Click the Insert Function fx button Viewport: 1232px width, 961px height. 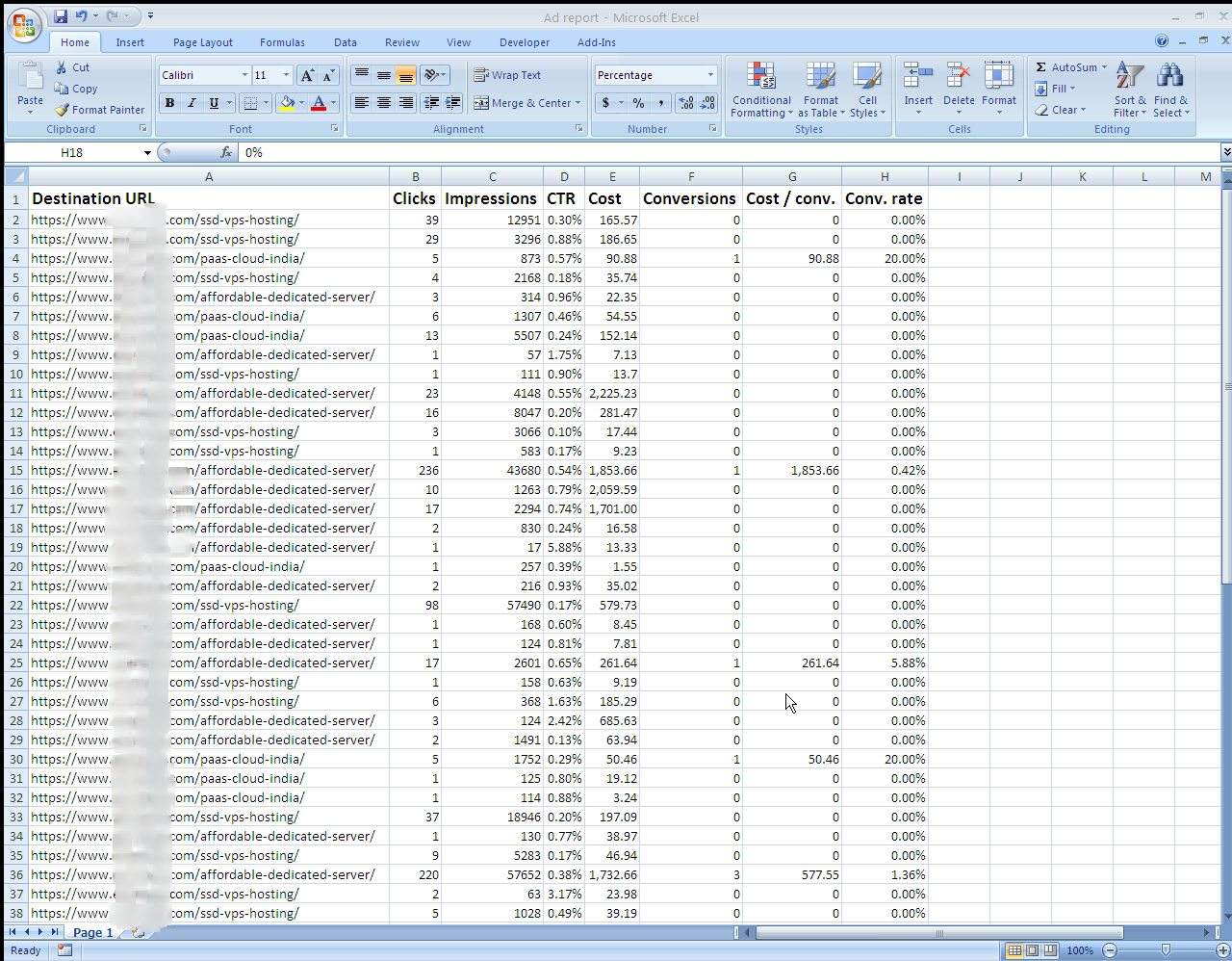[226, 152]
